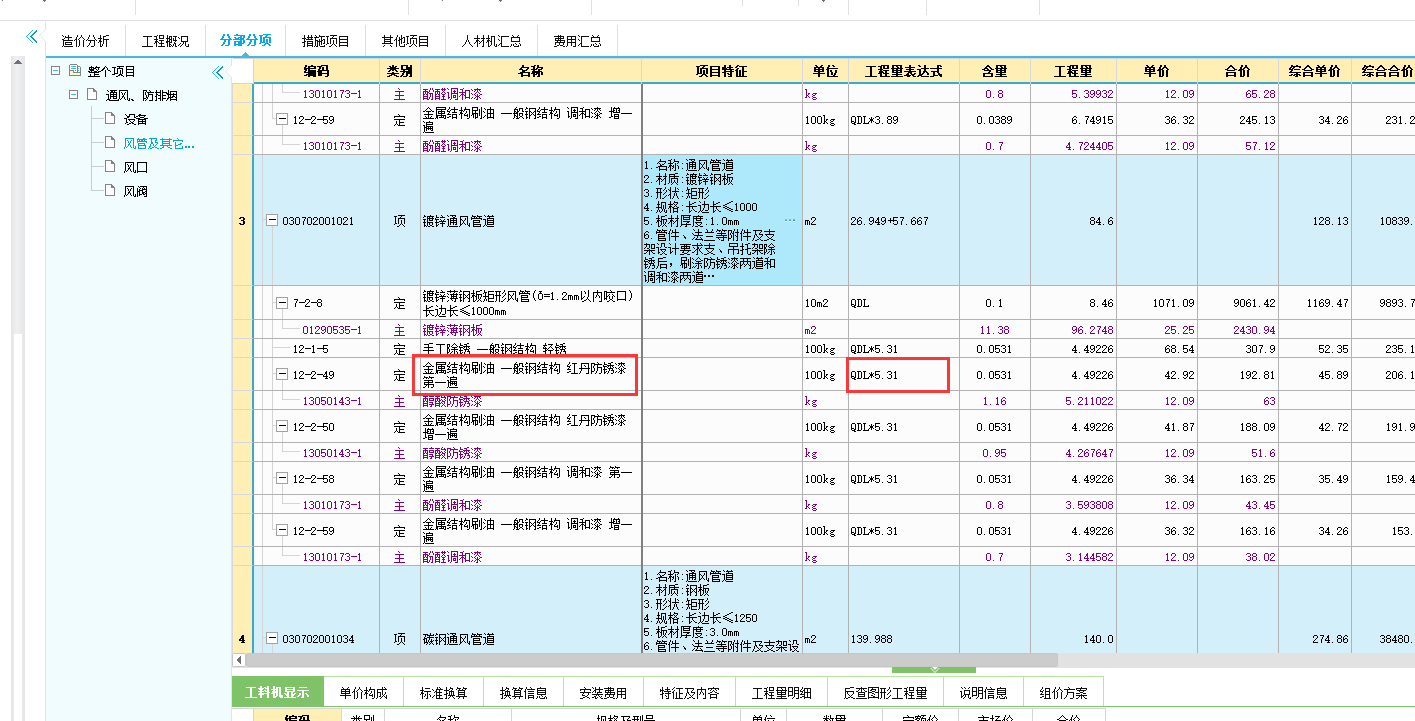The image size is (1415, 721).
Task: Select 风管及其它... in the tree
Action: click(159, 143)
